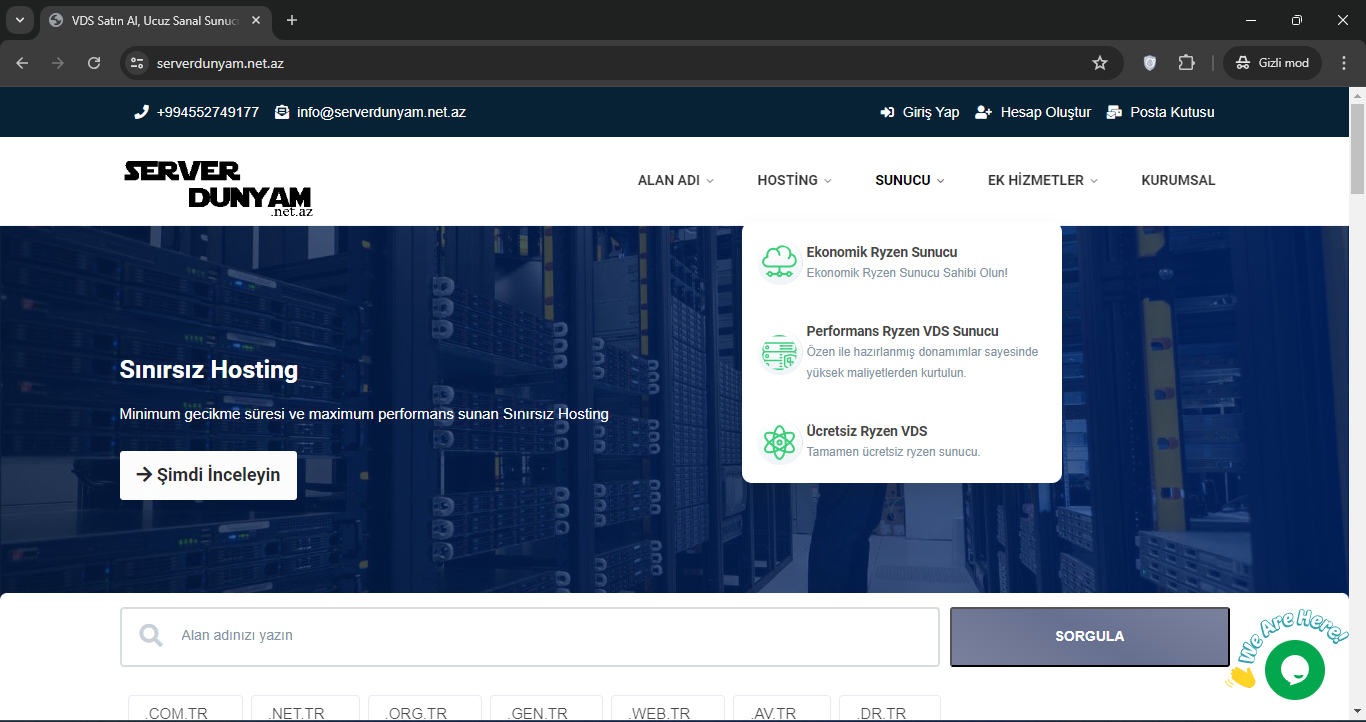Click the address bar URL
The image size is (1366, 722).
click(x=220, y=63)
